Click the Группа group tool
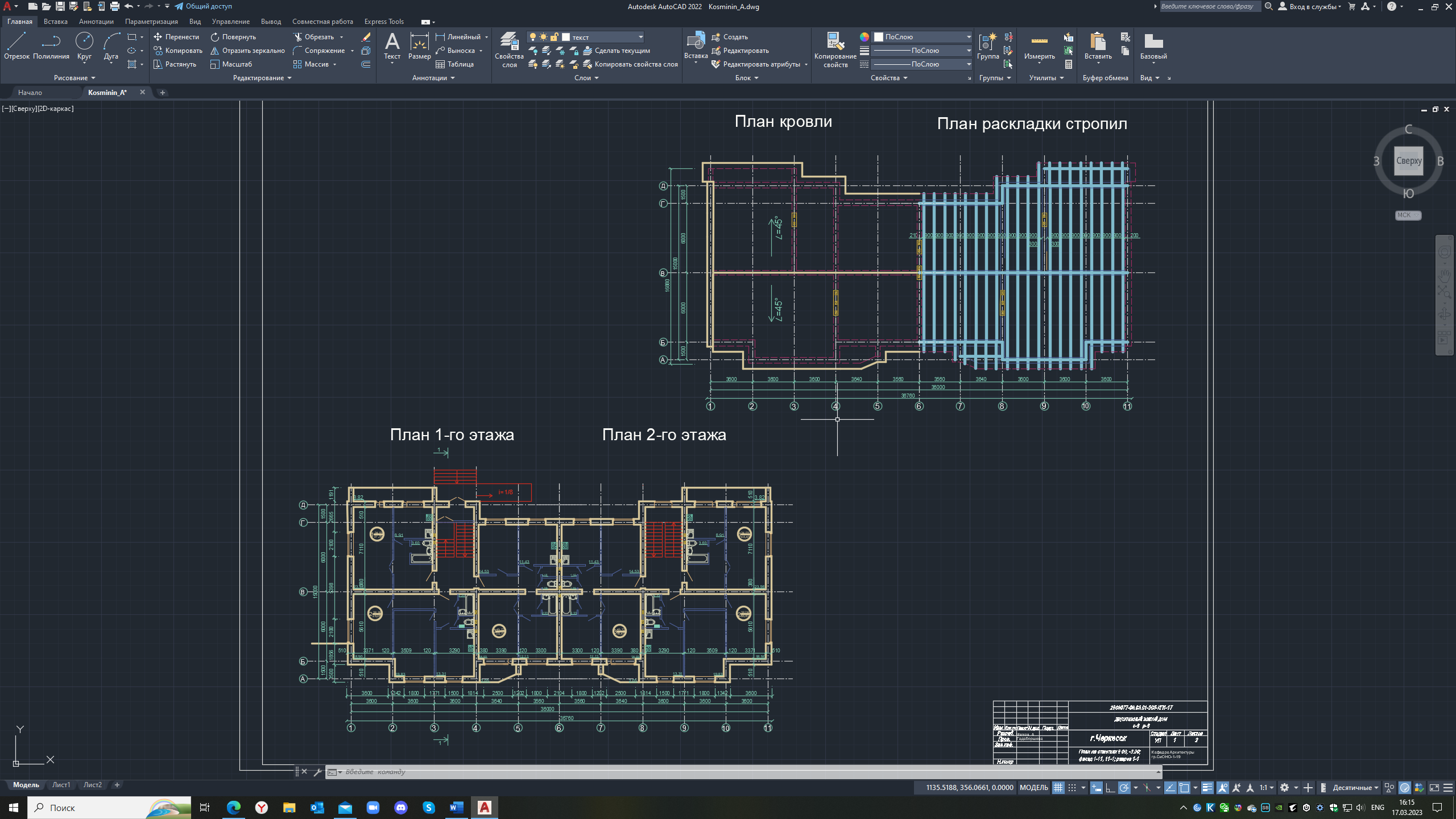1456x819 pixels. click(987, 45)
